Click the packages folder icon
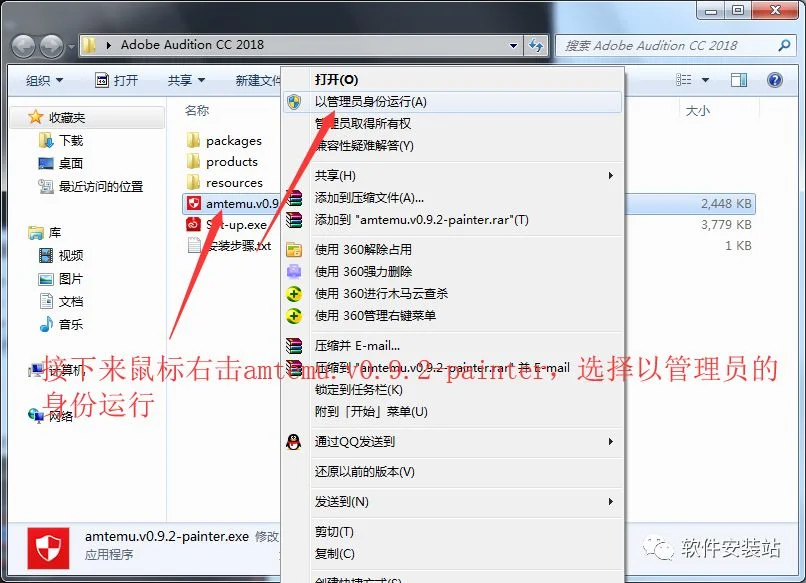 pyautogui.click(x=193, y=140)
